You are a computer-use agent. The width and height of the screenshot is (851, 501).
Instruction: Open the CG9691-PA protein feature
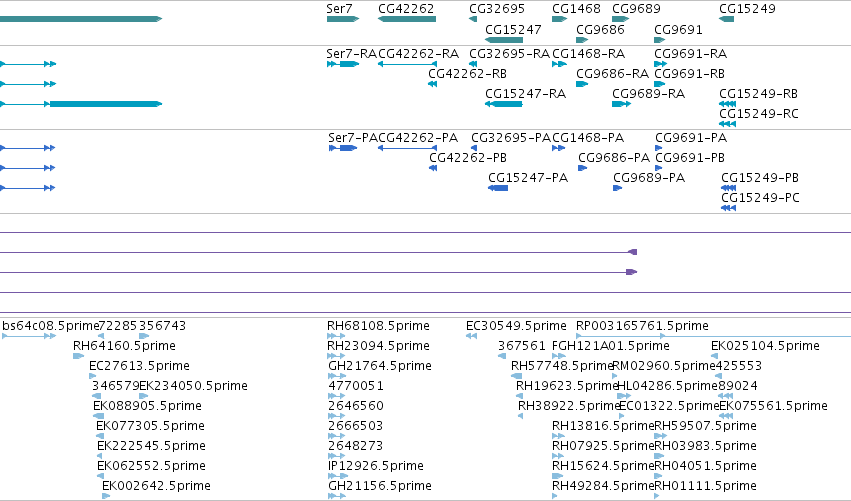tap(658, 148)
